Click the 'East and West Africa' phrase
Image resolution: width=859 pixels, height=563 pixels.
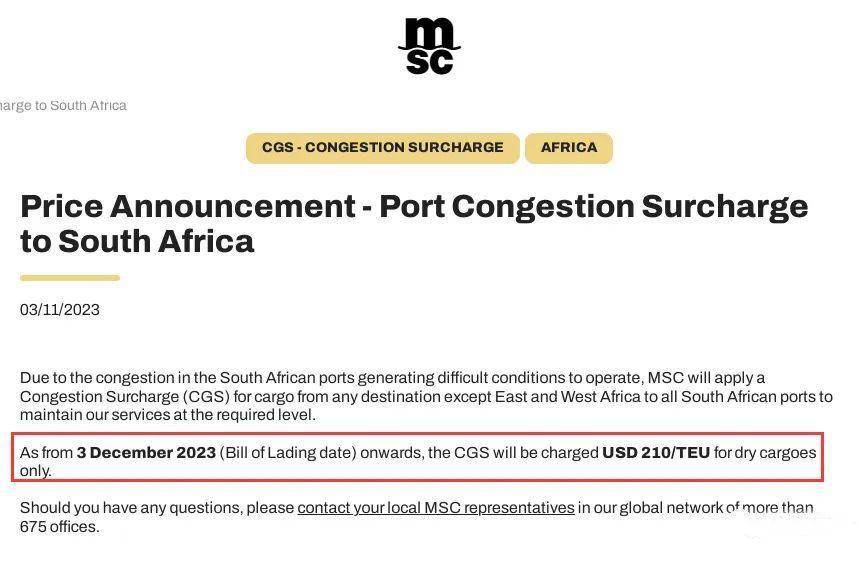point(568,397)
